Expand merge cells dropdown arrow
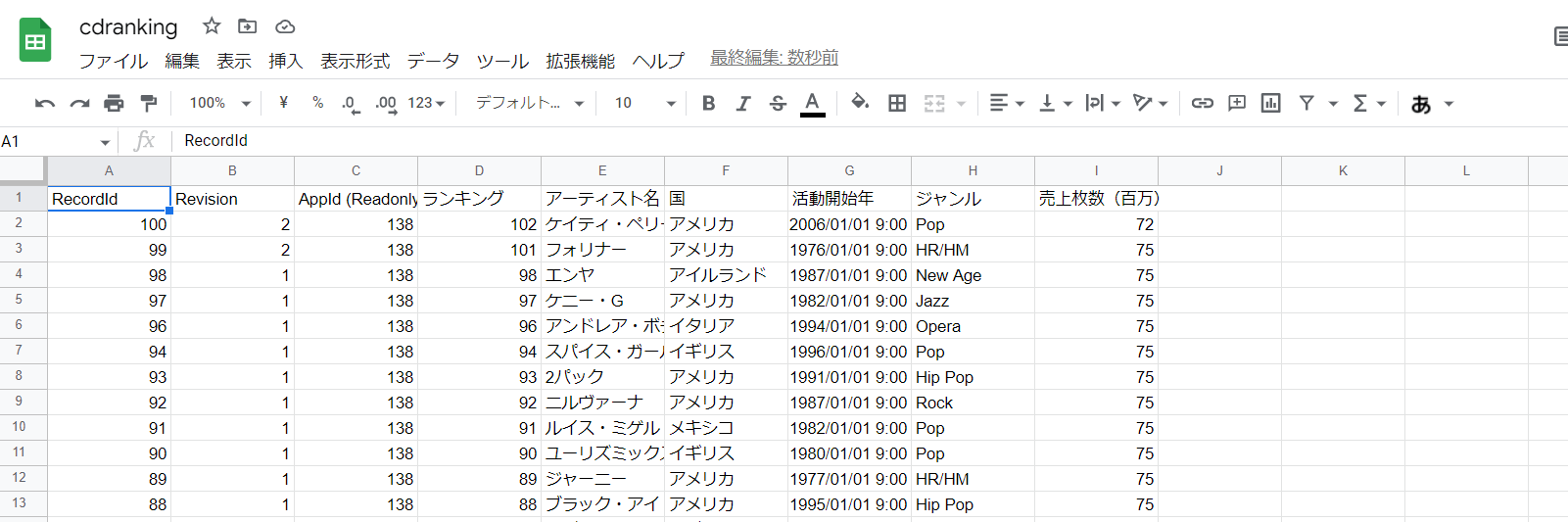Image resolution: width=1568 pixels, height=522 pixels. click(961, 104)
